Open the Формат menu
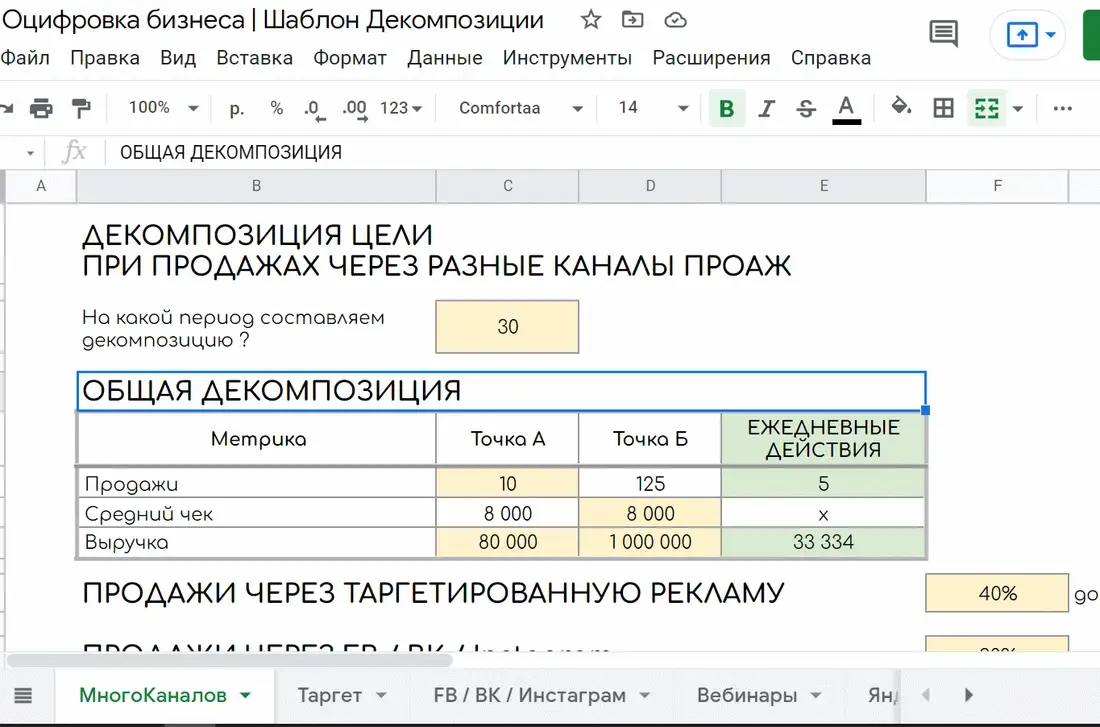 [x=349, y=58]
